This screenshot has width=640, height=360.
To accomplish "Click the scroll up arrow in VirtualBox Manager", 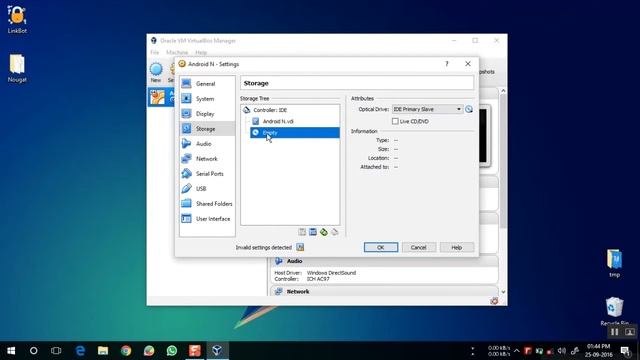I will (503, 91).
